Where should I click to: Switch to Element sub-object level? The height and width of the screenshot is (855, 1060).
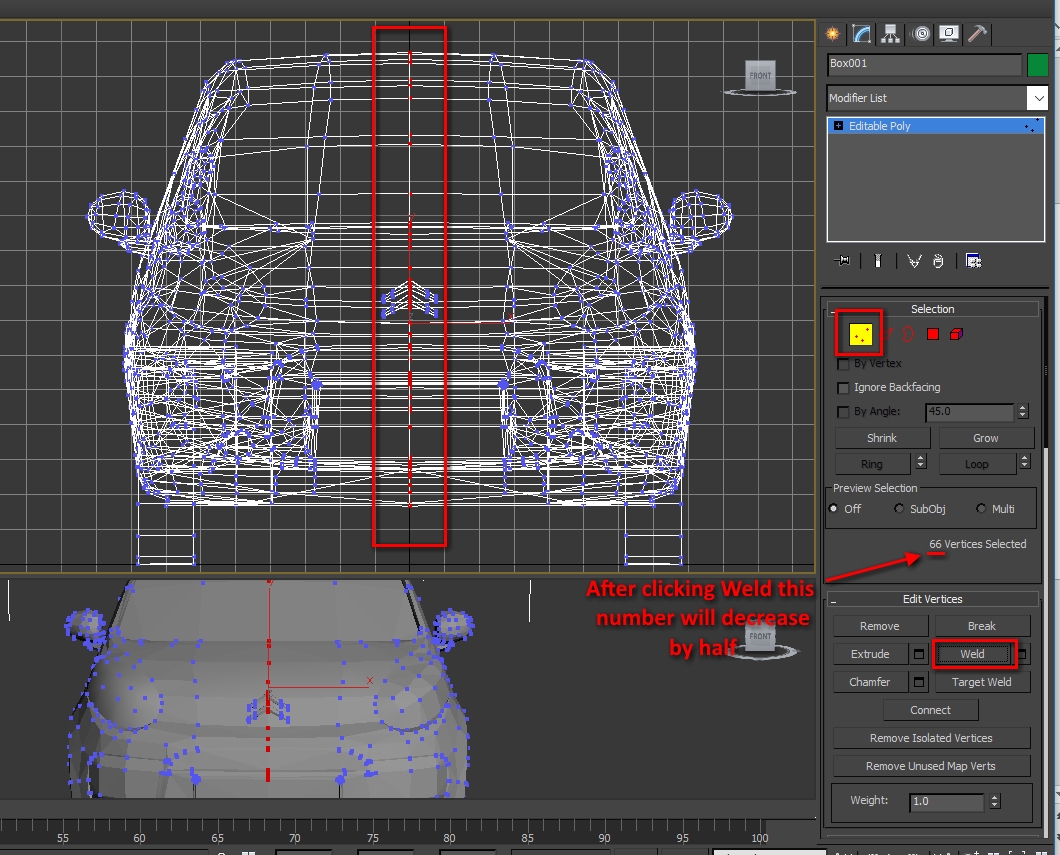956,334
